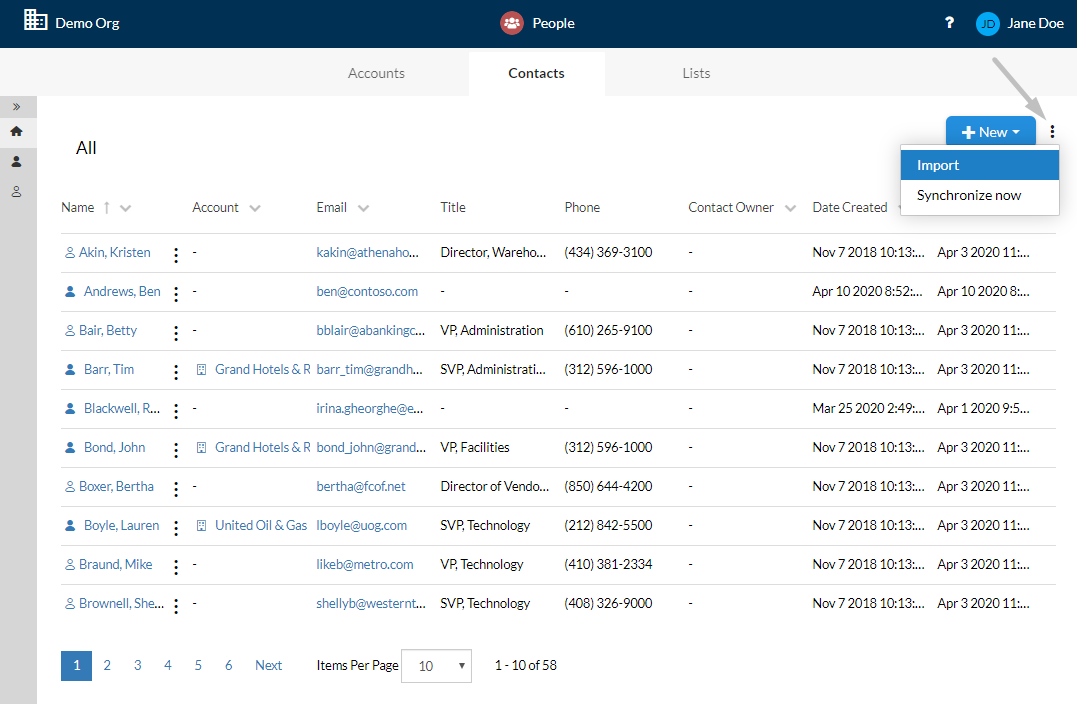Click the home icon in left sidebar
This screenshot has width=1077, height=704.
point(16,131)
